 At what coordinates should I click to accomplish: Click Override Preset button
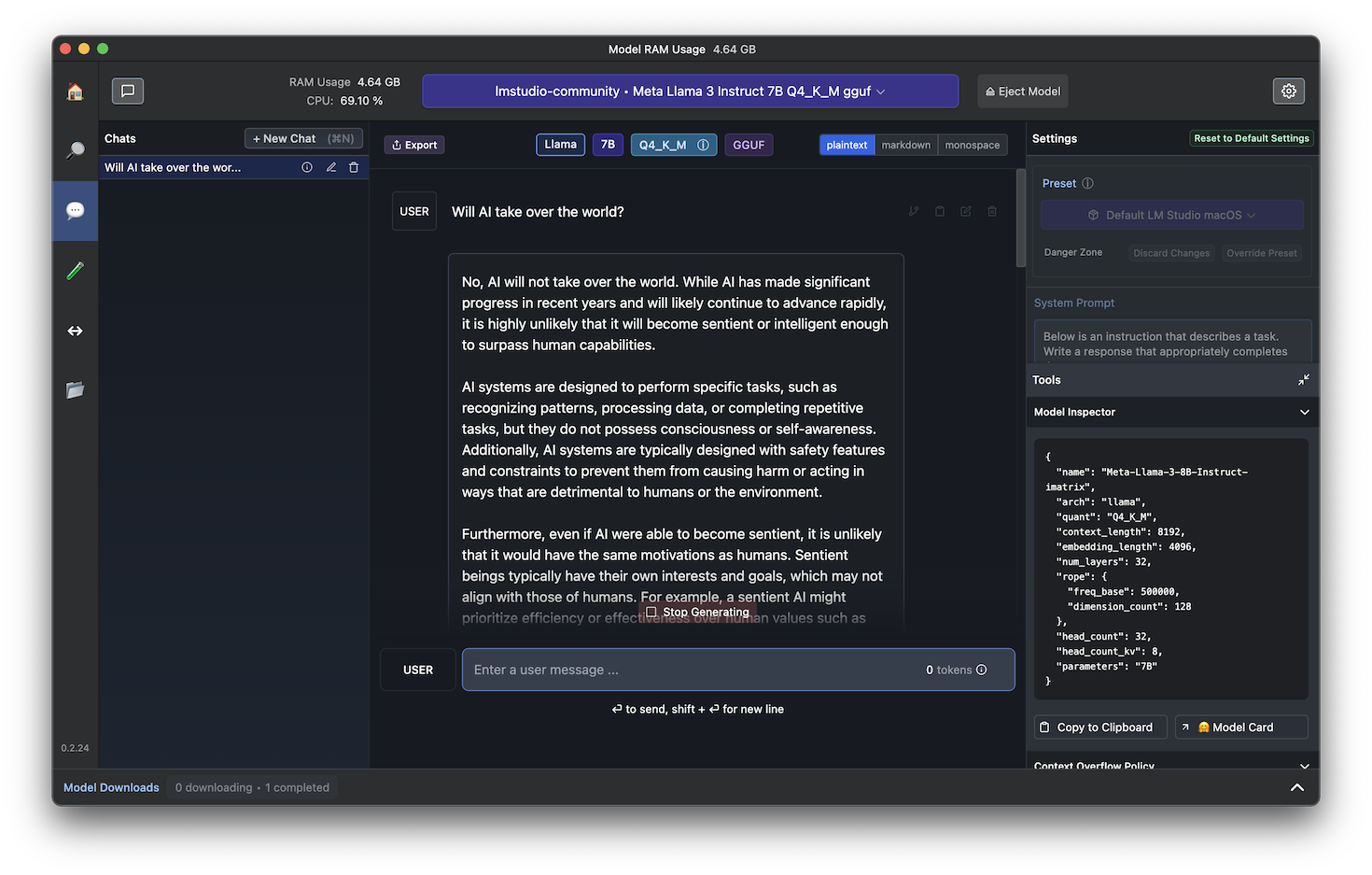[1262, 253]
